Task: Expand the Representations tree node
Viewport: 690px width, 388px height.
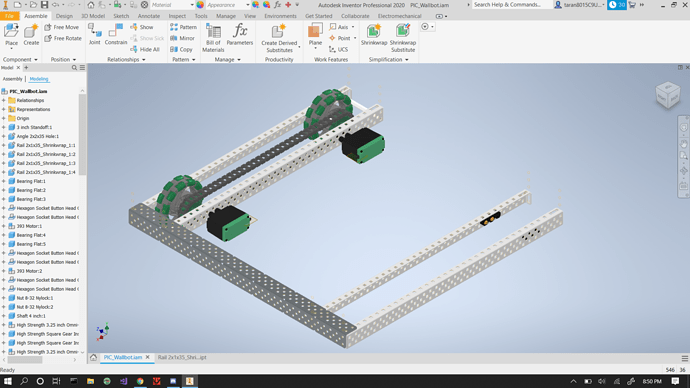Action: tap(4, 109)
